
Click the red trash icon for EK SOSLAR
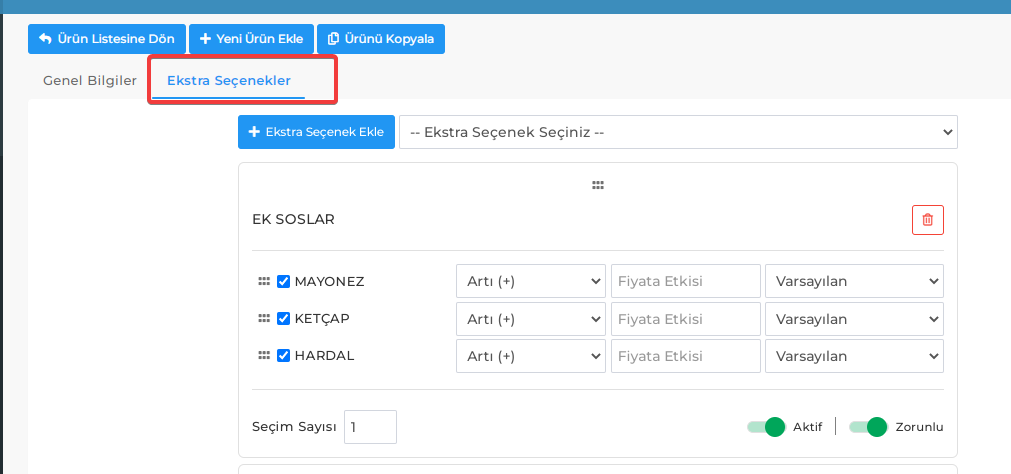pyautogui.click(x=928, y=220)
